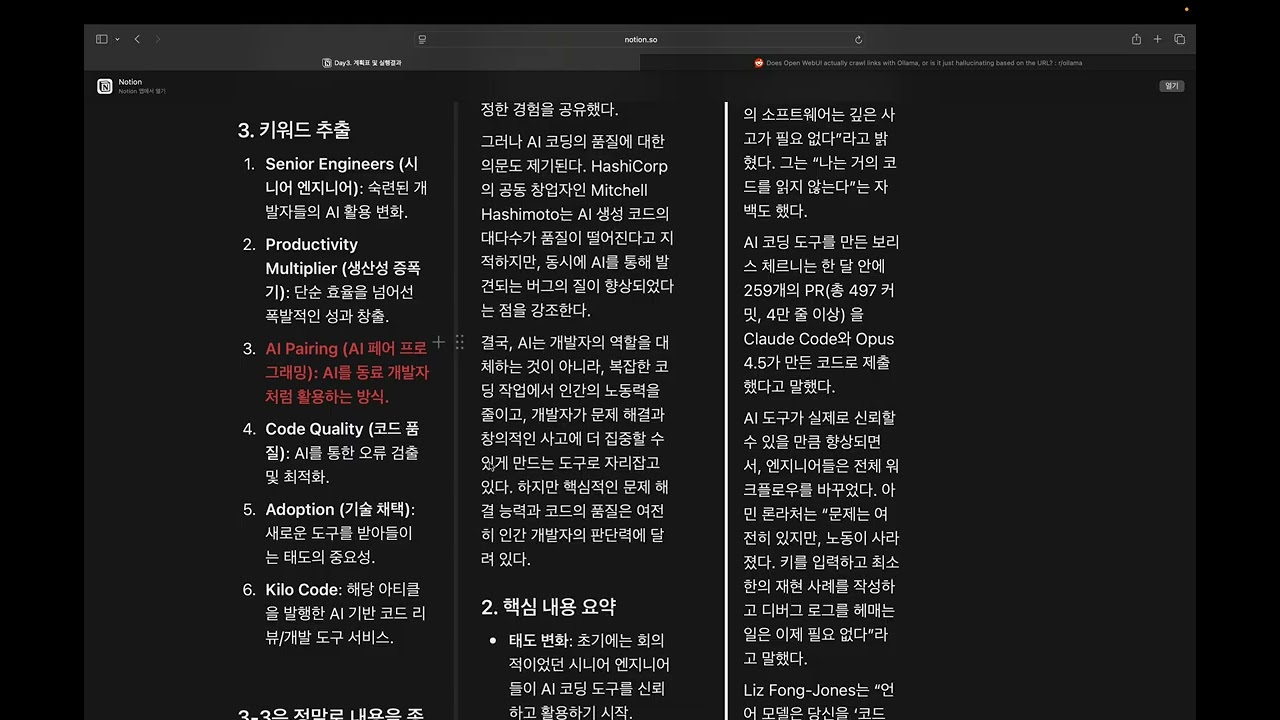
Task: Open the sidebar tab groups dropdown arrow
Action: pyautogui.click(x=117, y=39)
